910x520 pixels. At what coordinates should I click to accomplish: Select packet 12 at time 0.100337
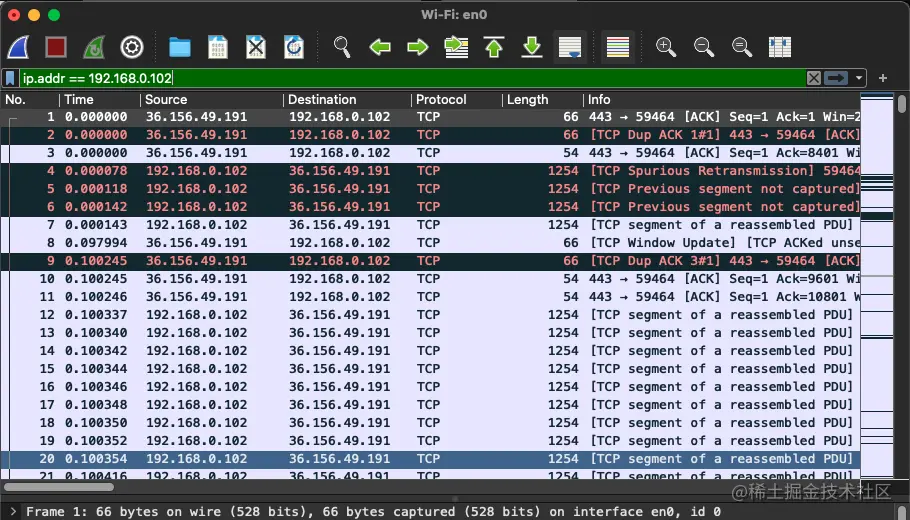point(430,315)
